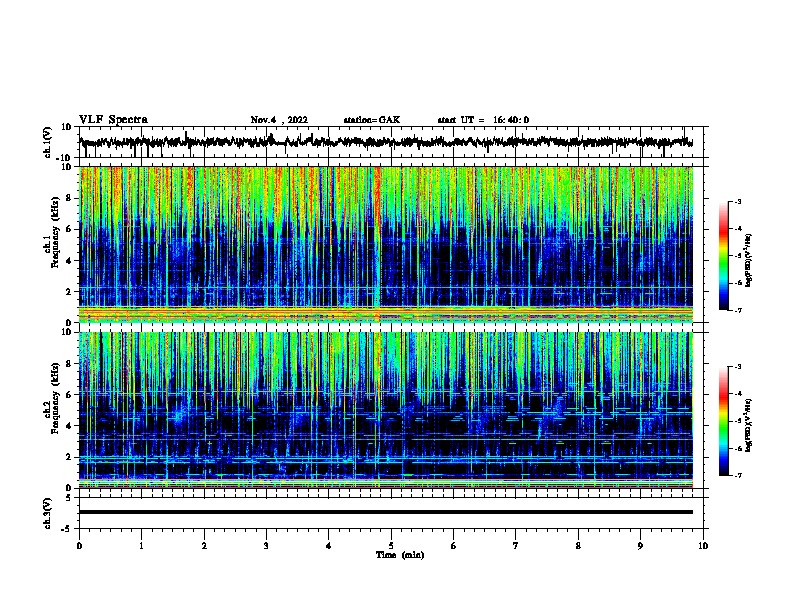
Task: Click time axis tick label '10'
Action: click(x=703, y=546)
